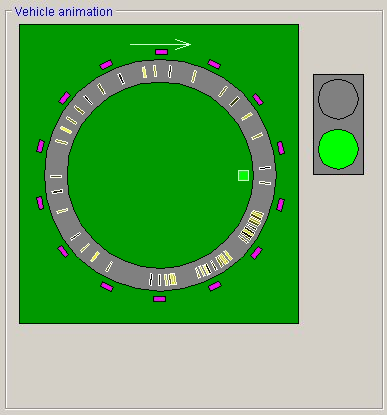This screenshot has width=387, height=415.
Task: Click the magenta marker at upper-right of ring
Action: (258, 99)
